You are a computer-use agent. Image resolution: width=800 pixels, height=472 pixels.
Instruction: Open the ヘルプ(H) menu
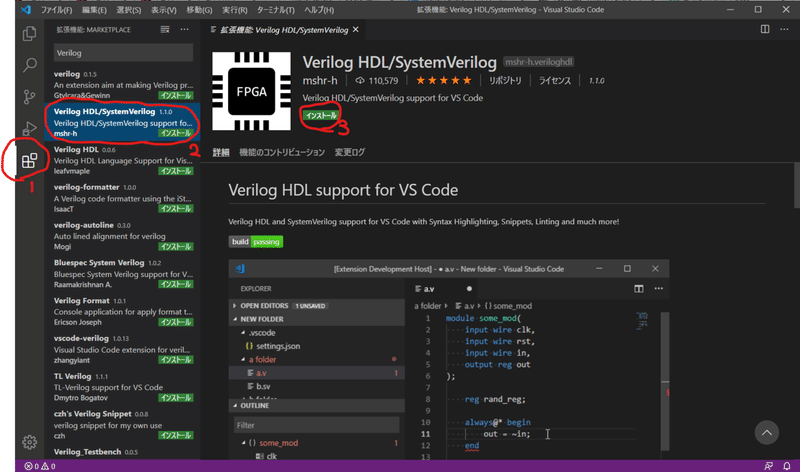pos(319,10)
